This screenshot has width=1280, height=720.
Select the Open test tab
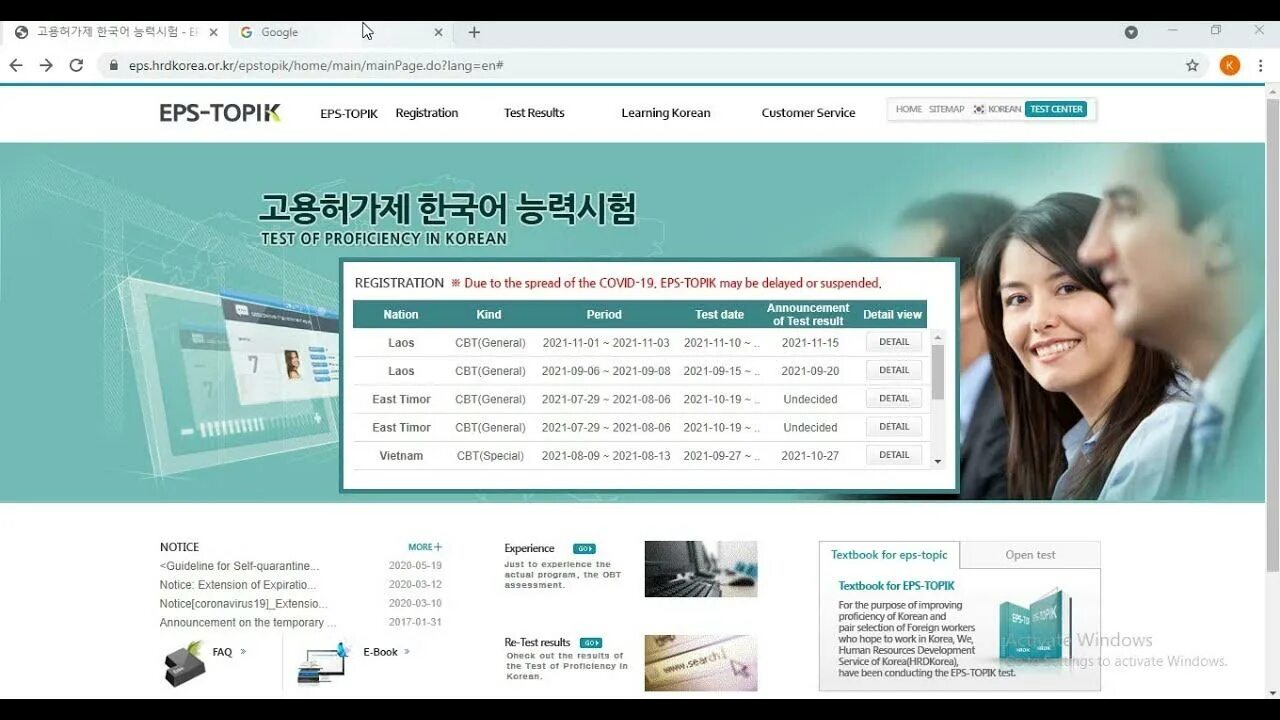pyautogui.click(x=1030, y=555)
